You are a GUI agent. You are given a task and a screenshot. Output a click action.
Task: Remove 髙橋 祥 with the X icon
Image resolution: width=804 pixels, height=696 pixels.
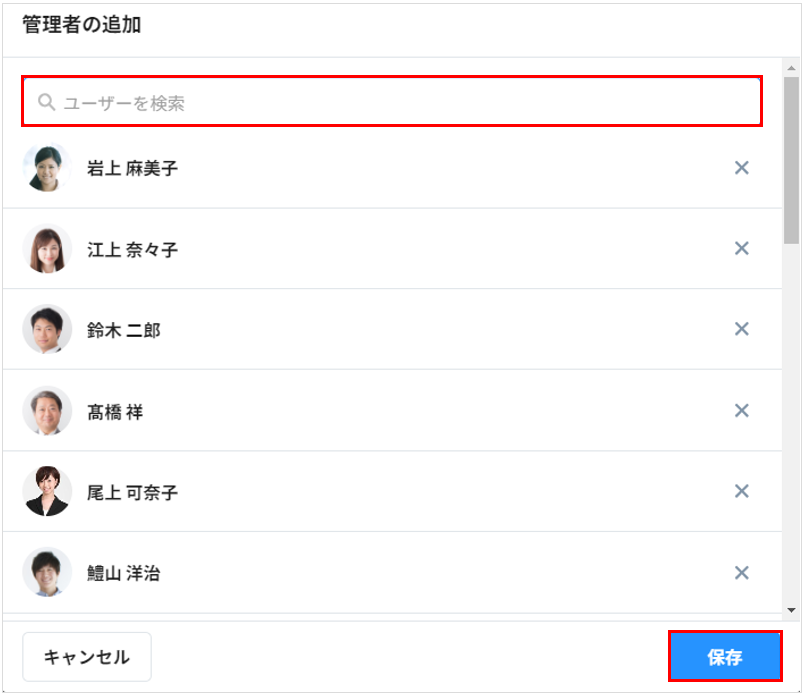[742, 411]
